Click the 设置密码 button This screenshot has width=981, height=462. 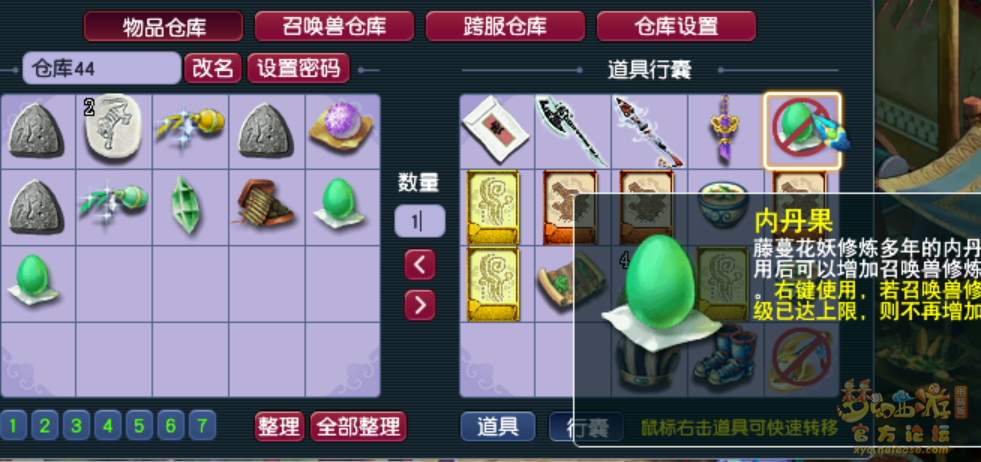(298, 68)
